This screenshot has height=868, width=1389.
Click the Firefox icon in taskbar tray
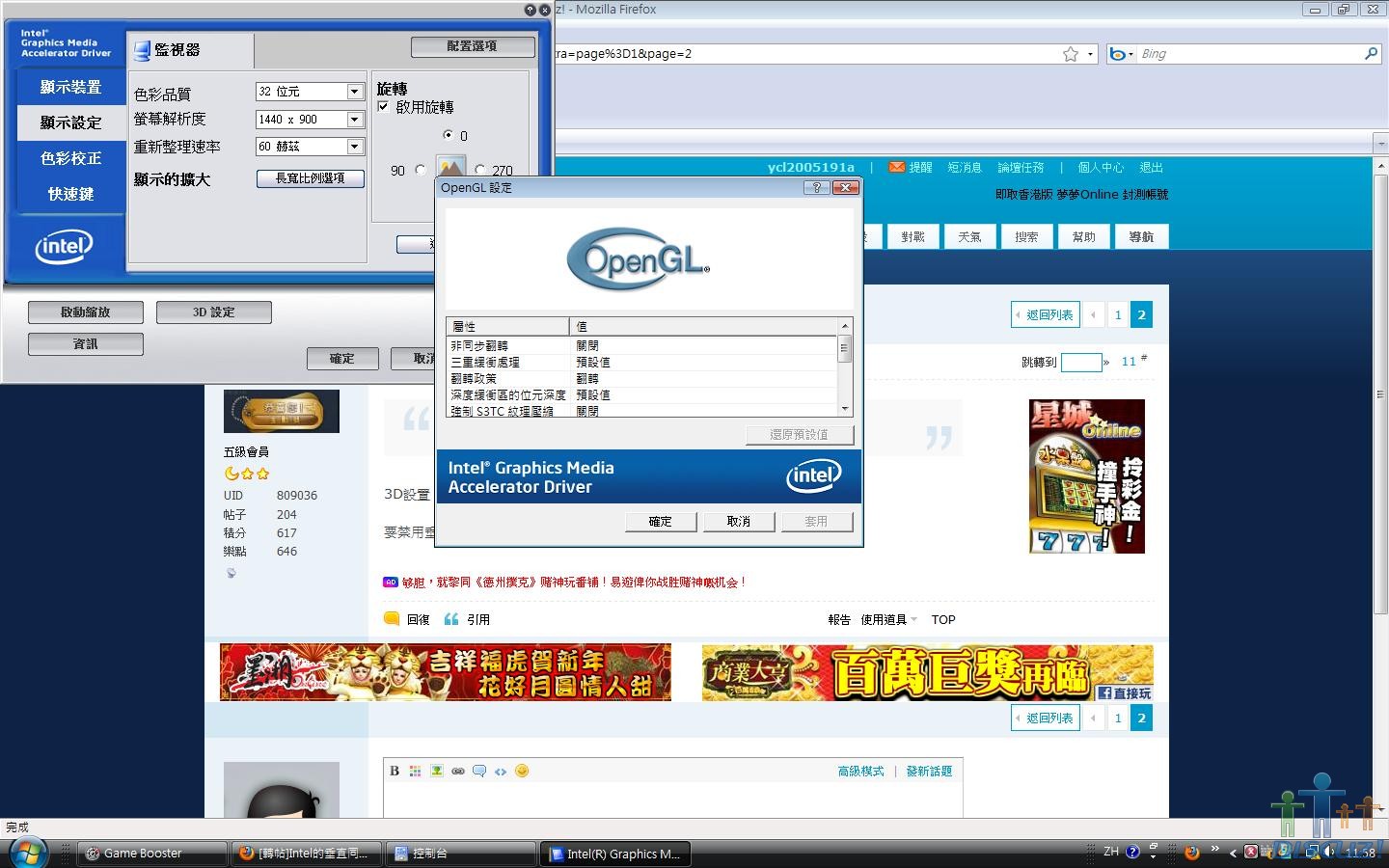[1192, 853]
